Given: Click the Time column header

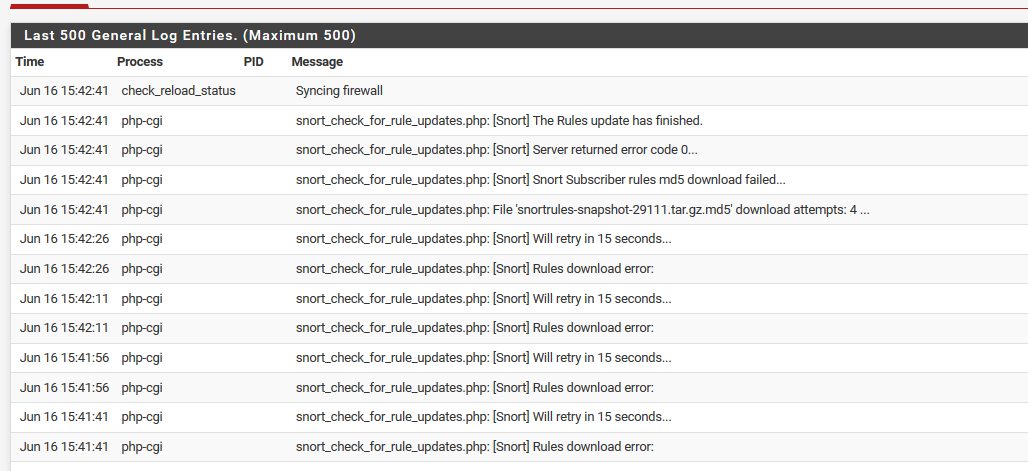Looking at the screenshot, I should [30, 62].
